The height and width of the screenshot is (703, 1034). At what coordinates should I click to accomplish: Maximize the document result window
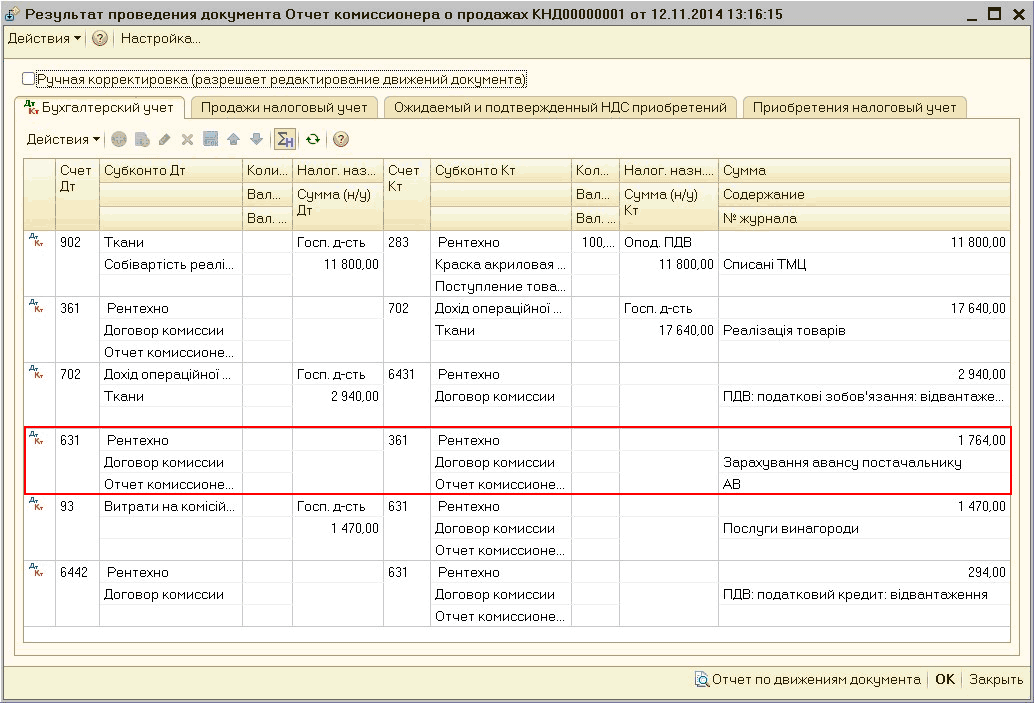994,14
